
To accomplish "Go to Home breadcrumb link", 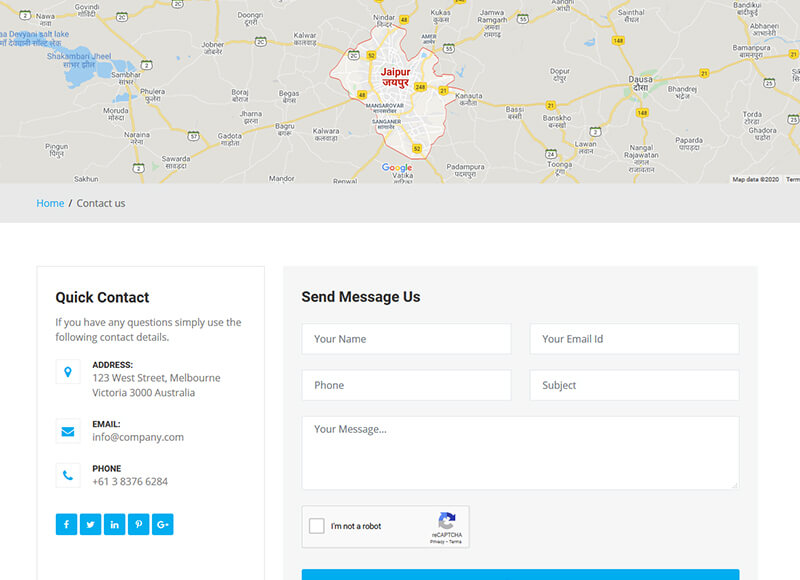I will pos(50,203).
